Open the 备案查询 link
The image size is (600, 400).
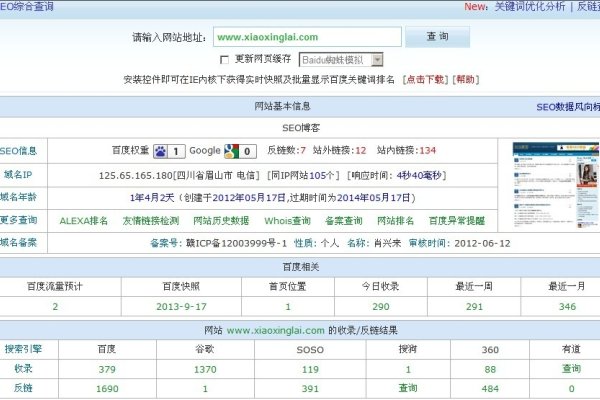[344, 221]
